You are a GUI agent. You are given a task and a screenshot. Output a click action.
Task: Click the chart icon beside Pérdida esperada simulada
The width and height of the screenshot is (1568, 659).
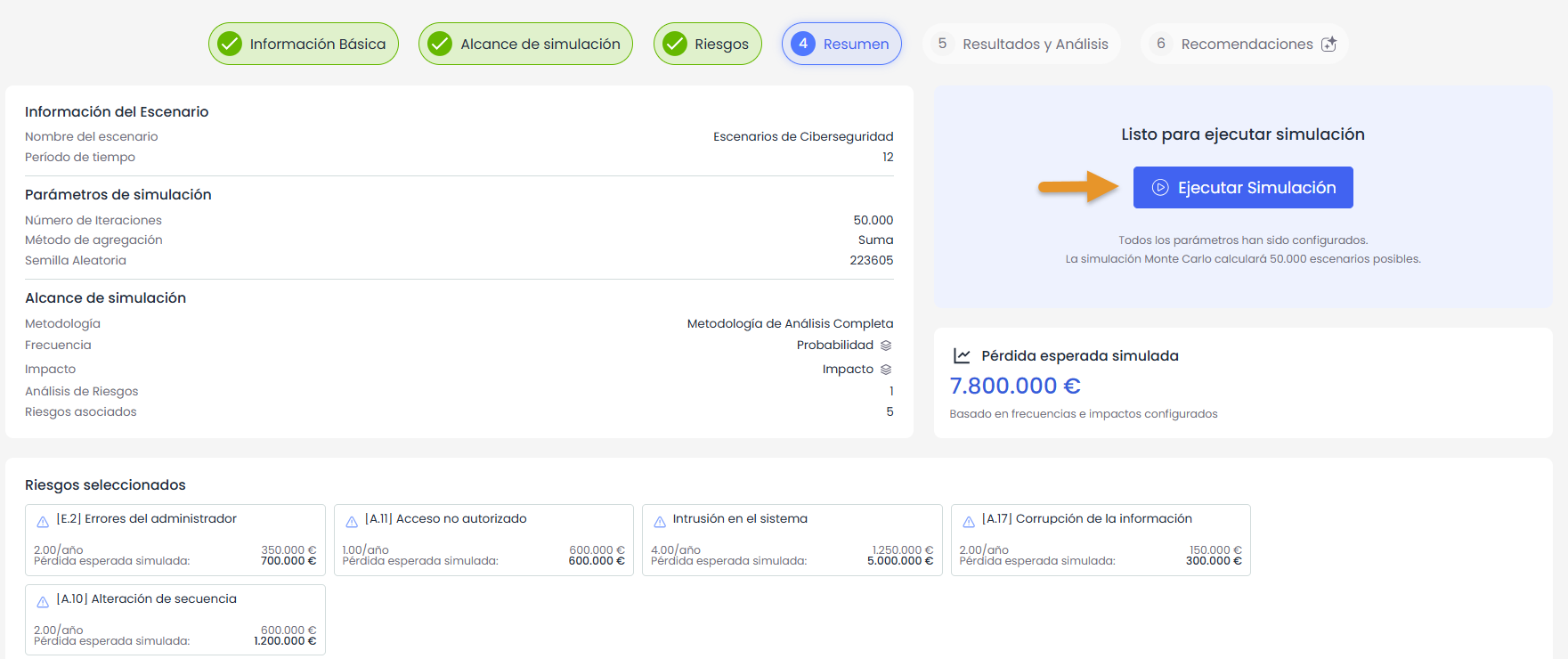click(x=962, y=355)
